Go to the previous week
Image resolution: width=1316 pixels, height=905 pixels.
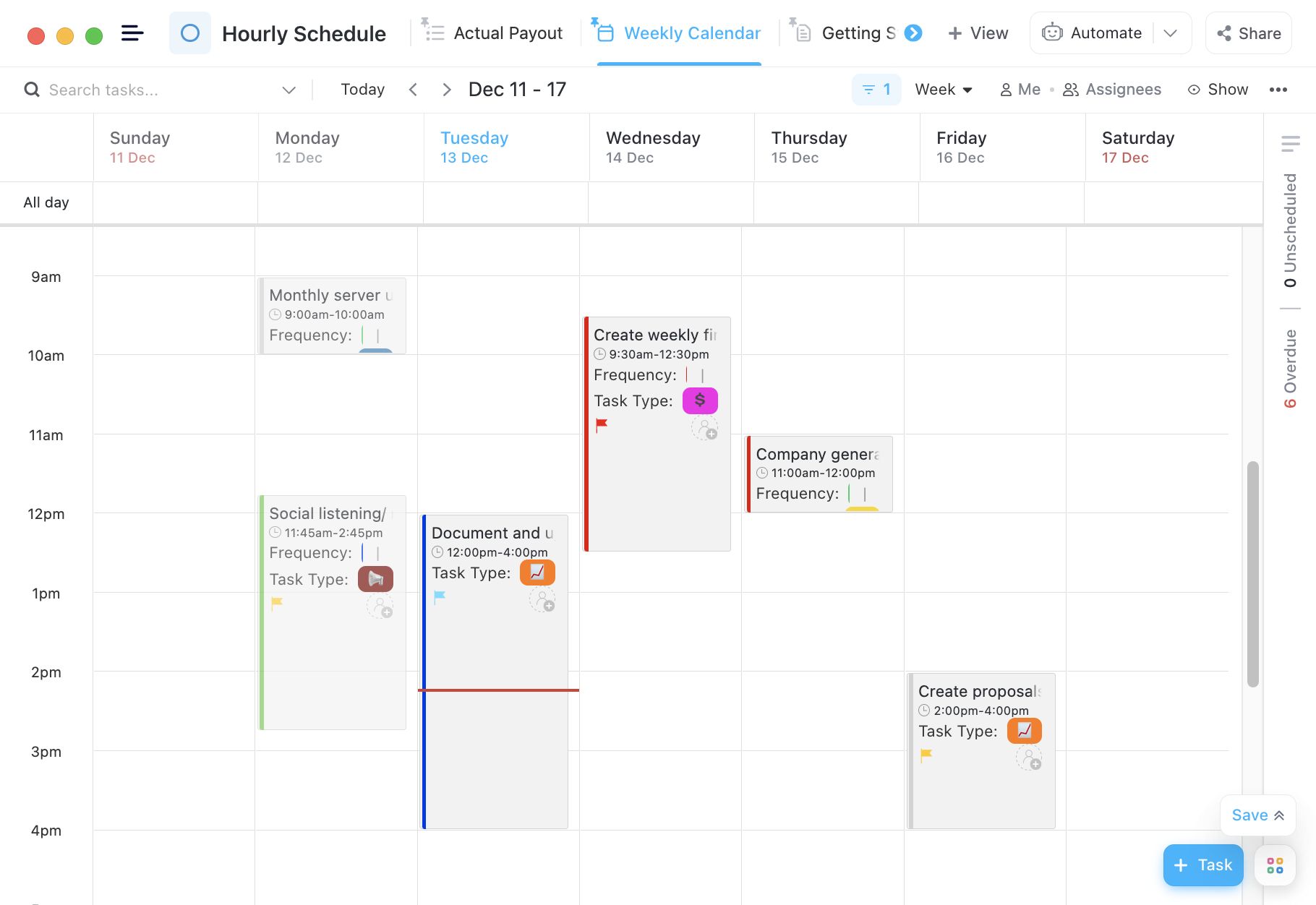pyautogui.click(x=413, y=90)
